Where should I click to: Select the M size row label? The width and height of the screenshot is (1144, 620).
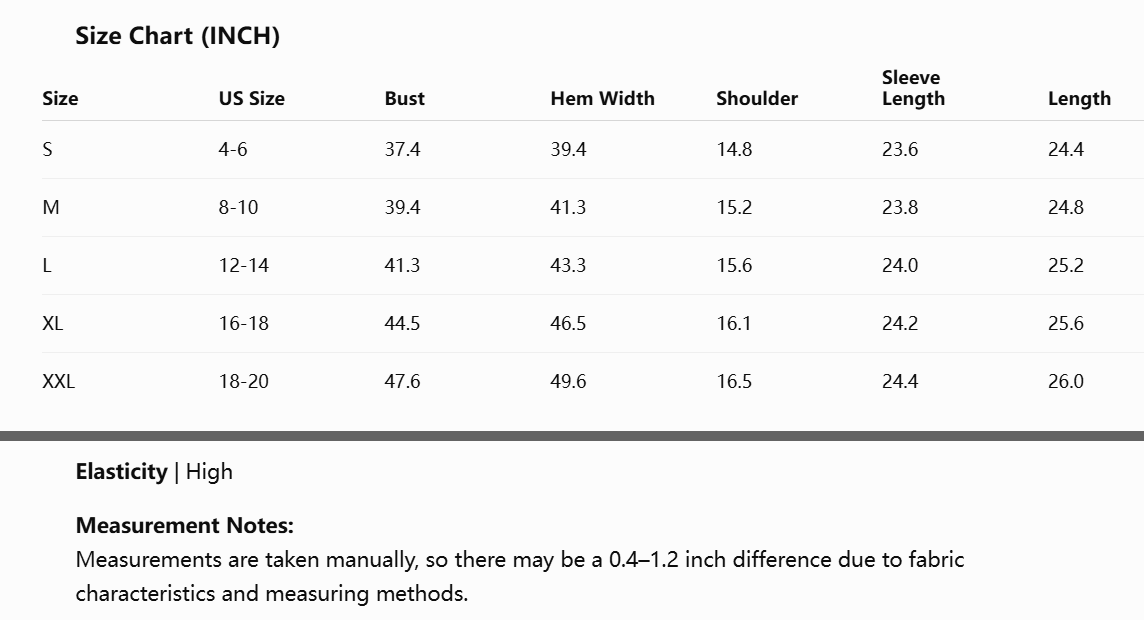pos(50,207)
